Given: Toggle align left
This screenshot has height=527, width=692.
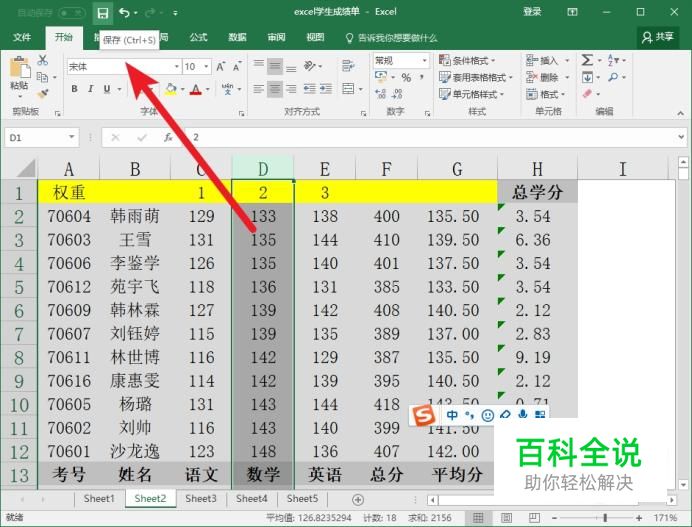Looking at the screenshot, I should click(259, 89).
